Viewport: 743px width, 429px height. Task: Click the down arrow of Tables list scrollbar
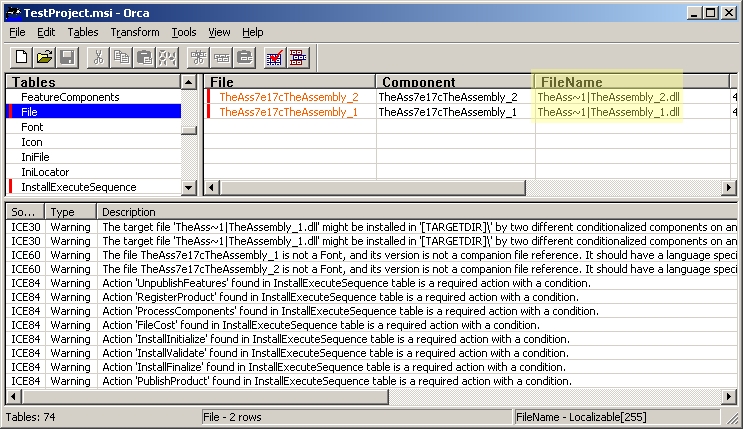[x=189, y=188]
